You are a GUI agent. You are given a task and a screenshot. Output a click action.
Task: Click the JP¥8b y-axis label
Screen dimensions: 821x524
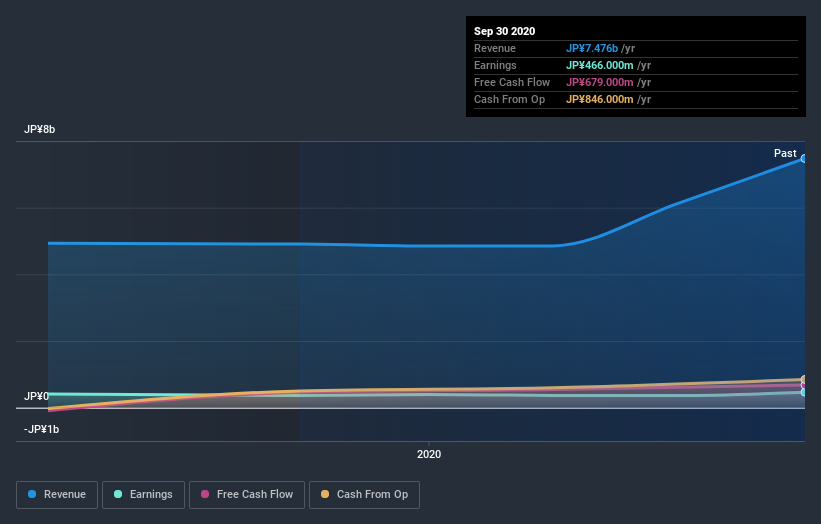(x=39, y=129)
